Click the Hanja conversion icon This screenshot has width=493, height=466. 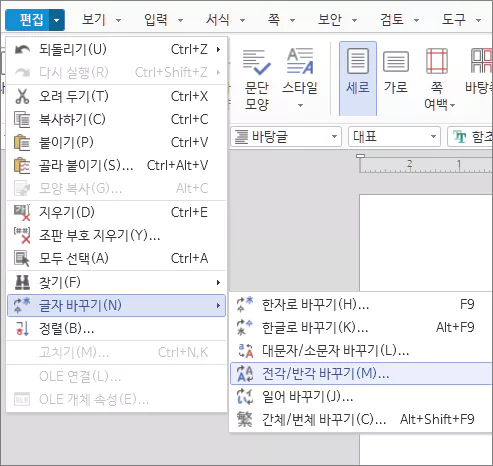point(245,304)
